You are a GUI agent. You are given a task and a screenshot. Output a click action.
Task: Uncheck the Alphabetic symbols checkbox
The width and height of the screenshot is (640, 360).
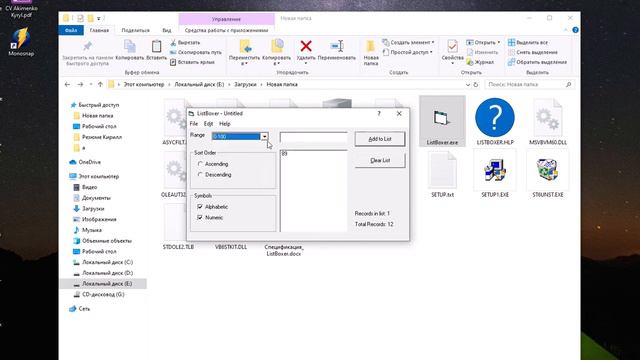tap(200, 207)
